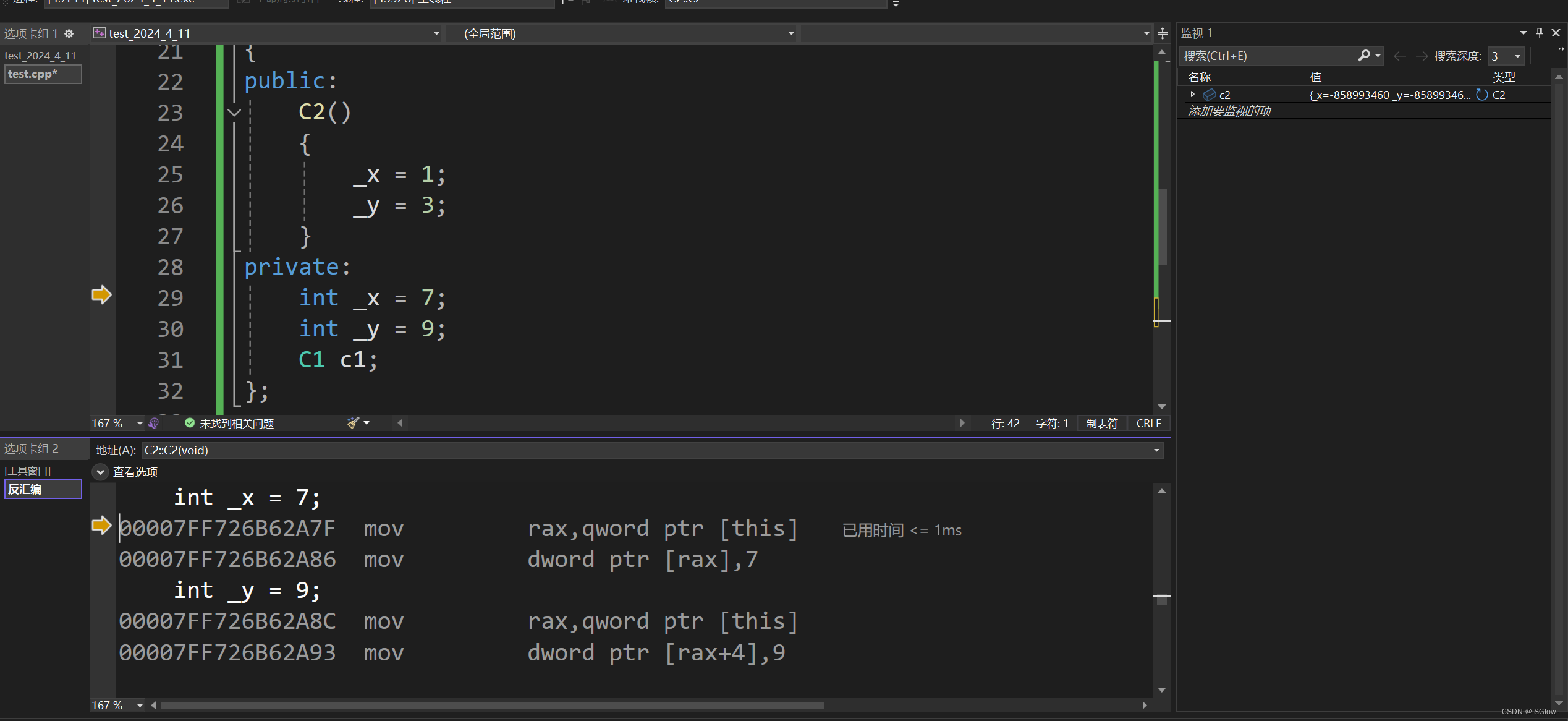Select the test_2024_4_11 project tab entry
The width and height of the screenshot is (1568, 721).
pos(40,56)
